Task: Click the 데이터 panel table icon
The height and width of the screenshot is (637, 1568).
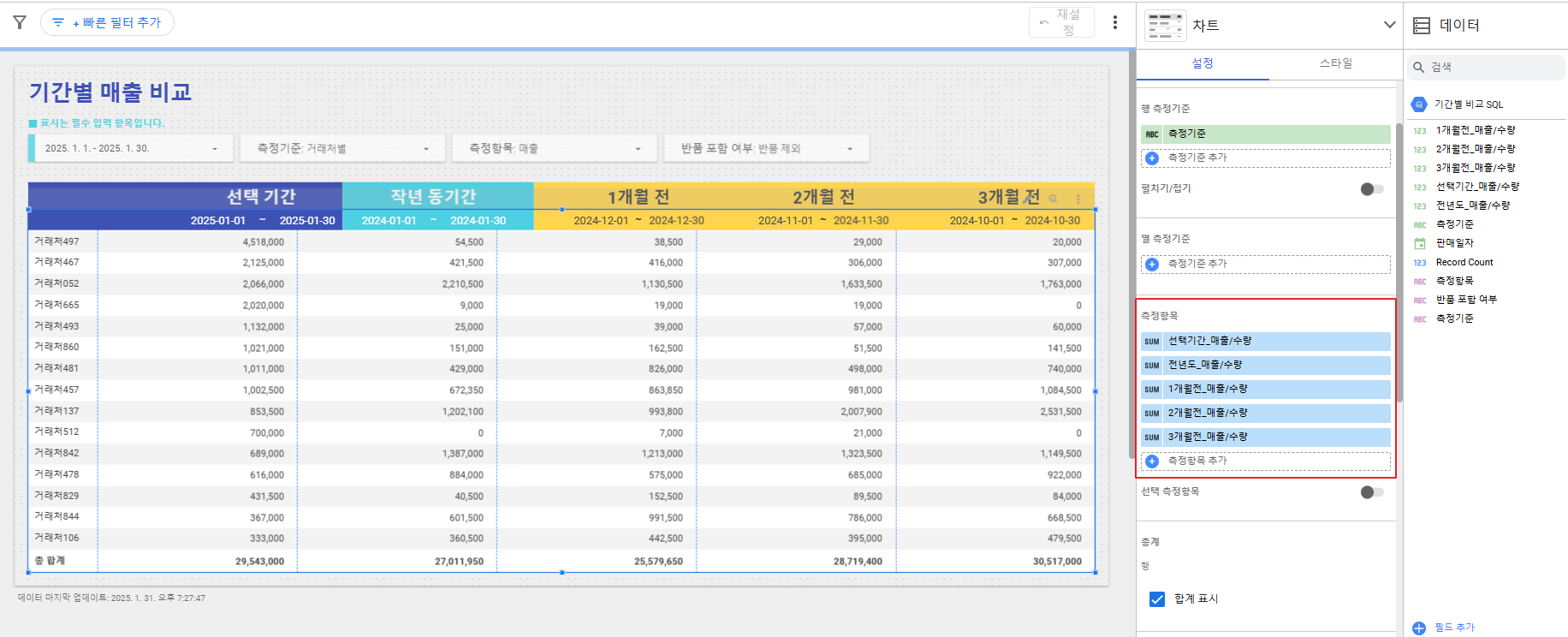Action: coord(1422,26)
